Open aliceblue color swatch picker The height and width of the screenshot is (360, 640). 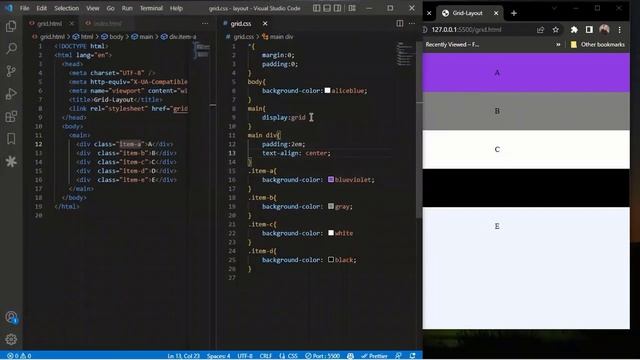click(x=327, y=90)
